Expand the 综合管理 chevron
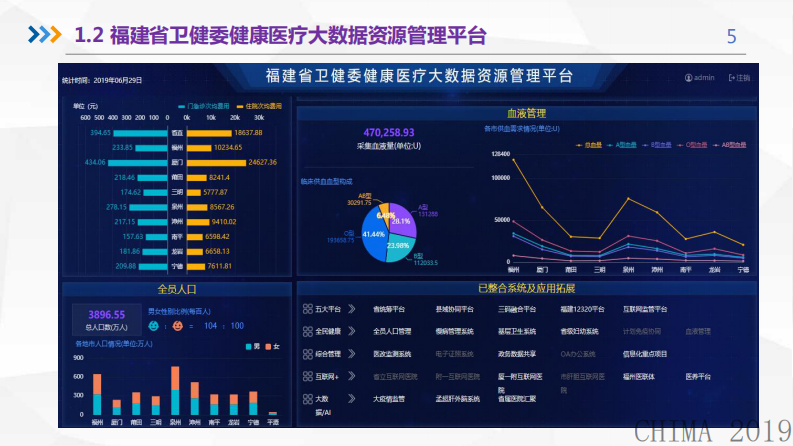 point(351,354)
